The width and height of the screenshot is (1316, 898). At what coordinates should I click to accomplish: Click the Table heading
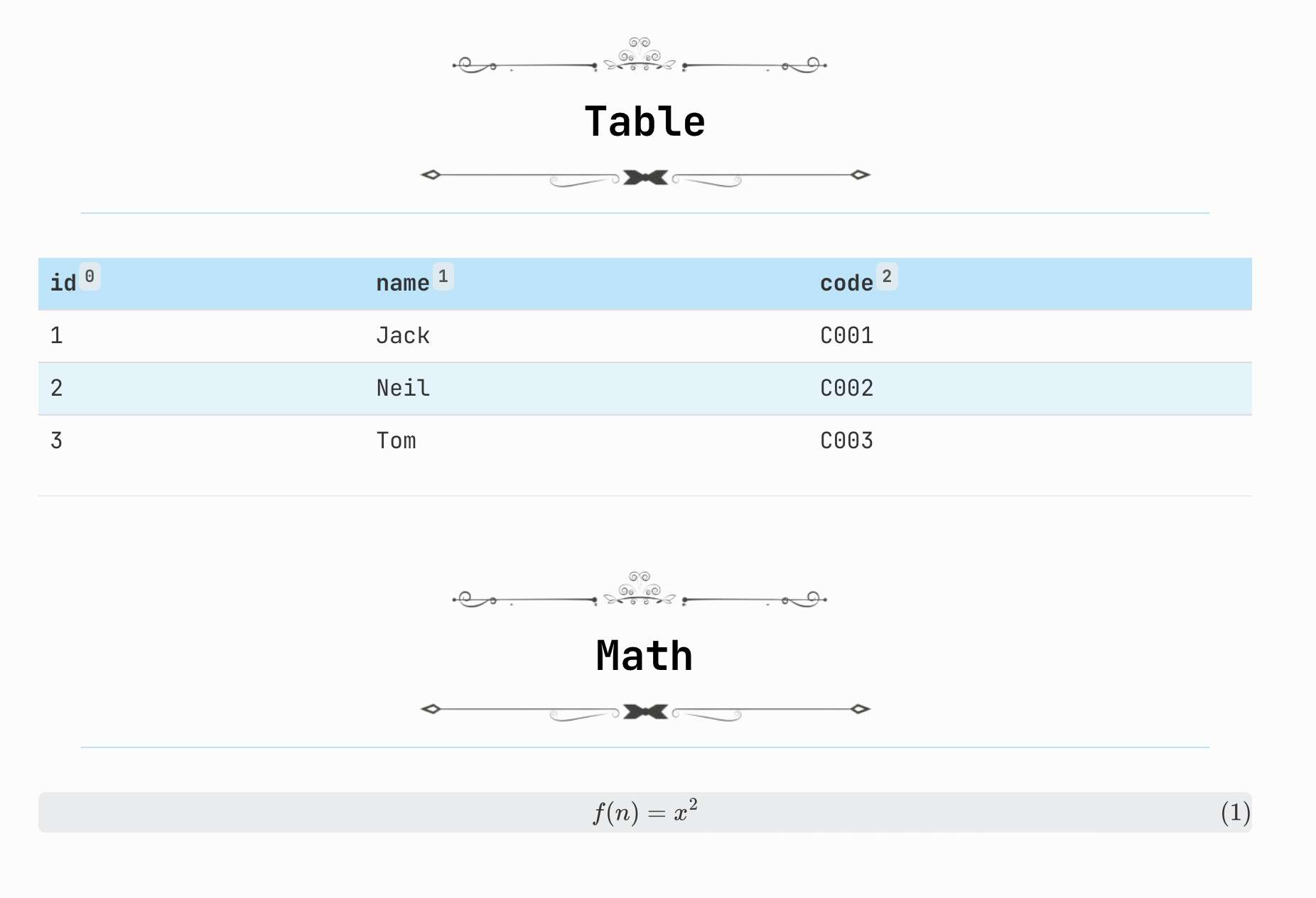pyautogui.click(x=645, y=121)
